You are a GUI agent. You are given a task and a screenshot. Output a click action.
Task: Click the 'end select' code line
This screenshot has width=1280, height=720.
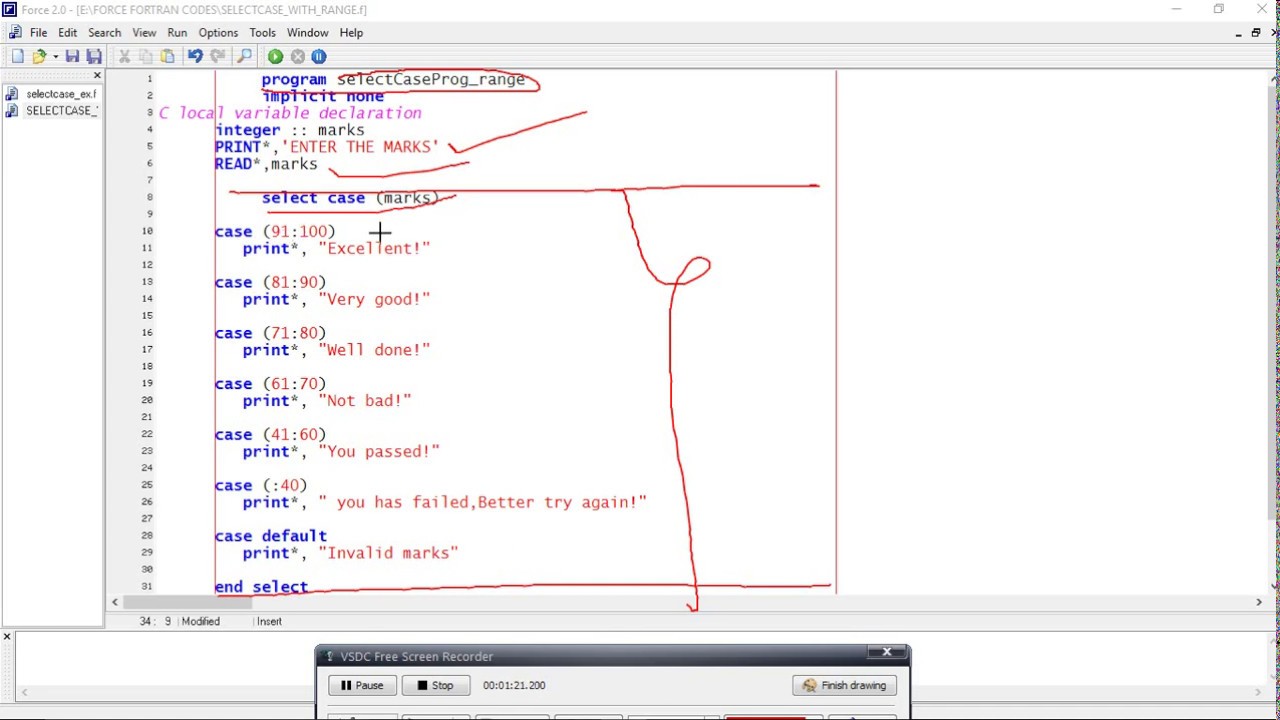pos(261,587)
